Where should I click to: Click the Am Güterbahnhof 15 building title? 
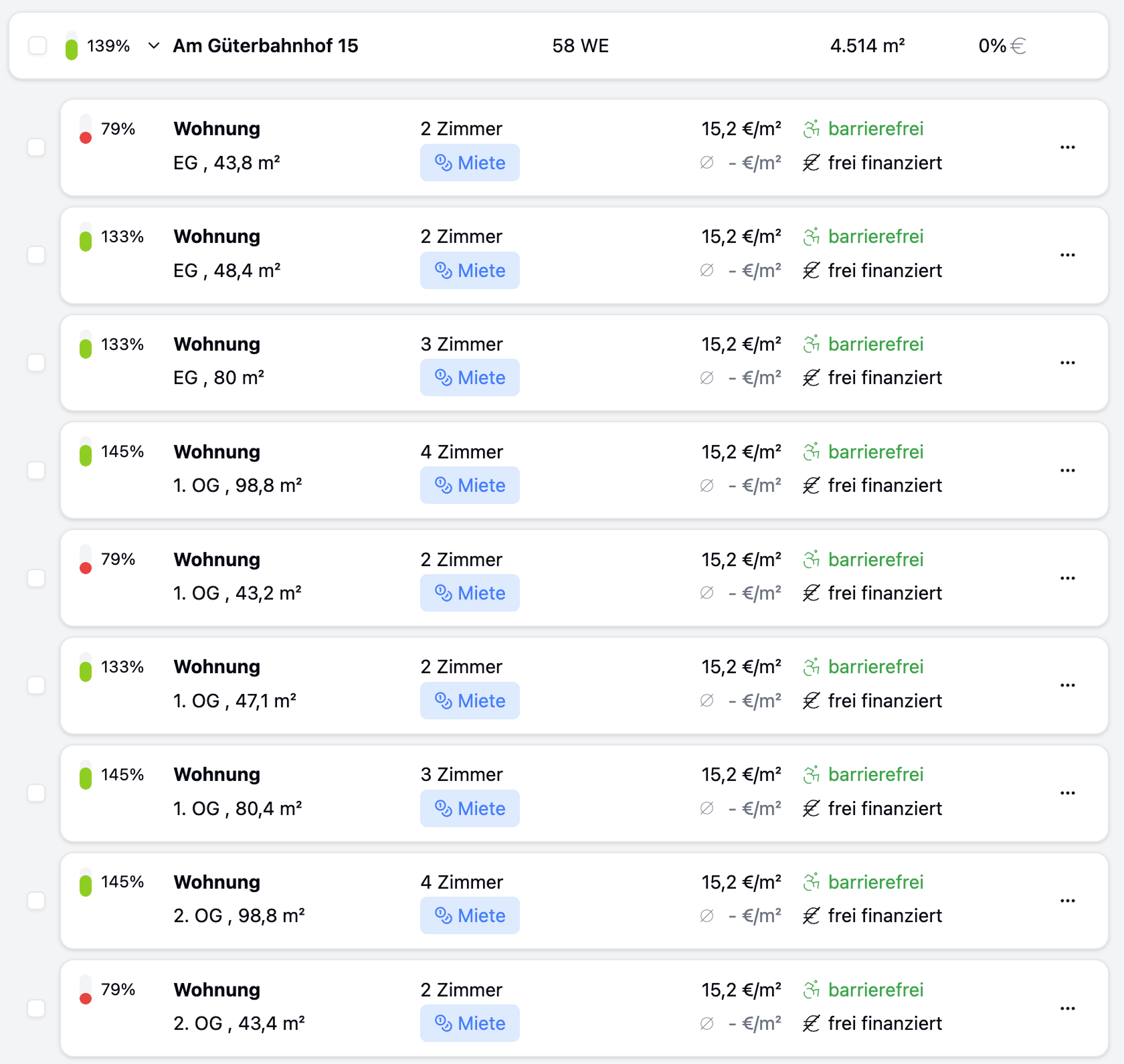(266, 46)
